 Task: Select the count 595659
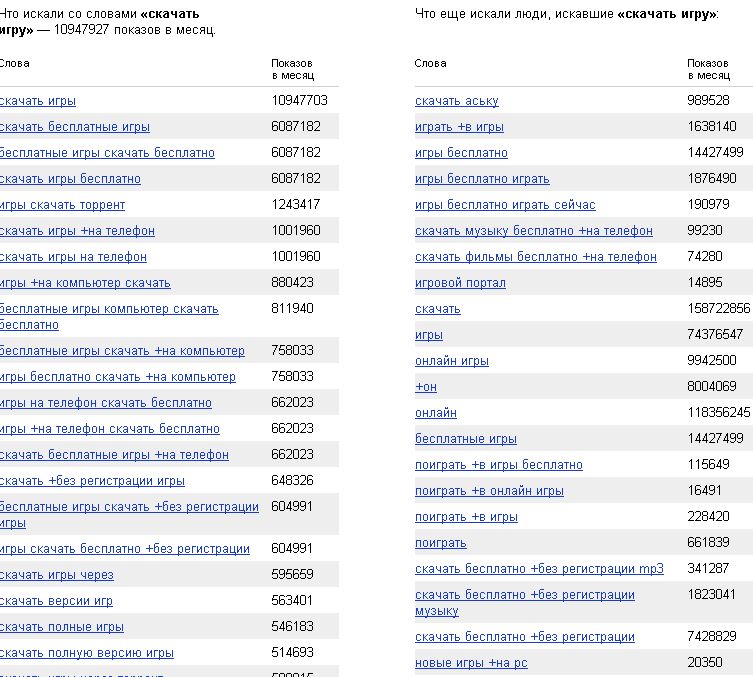click(292, 574)
